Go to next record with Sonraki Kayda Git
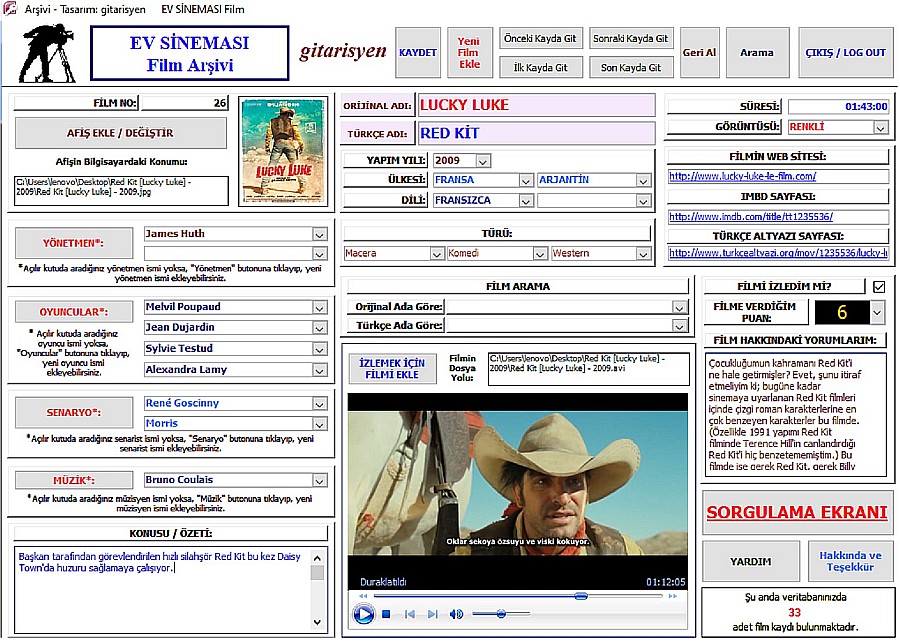 (x=630, y=39)
